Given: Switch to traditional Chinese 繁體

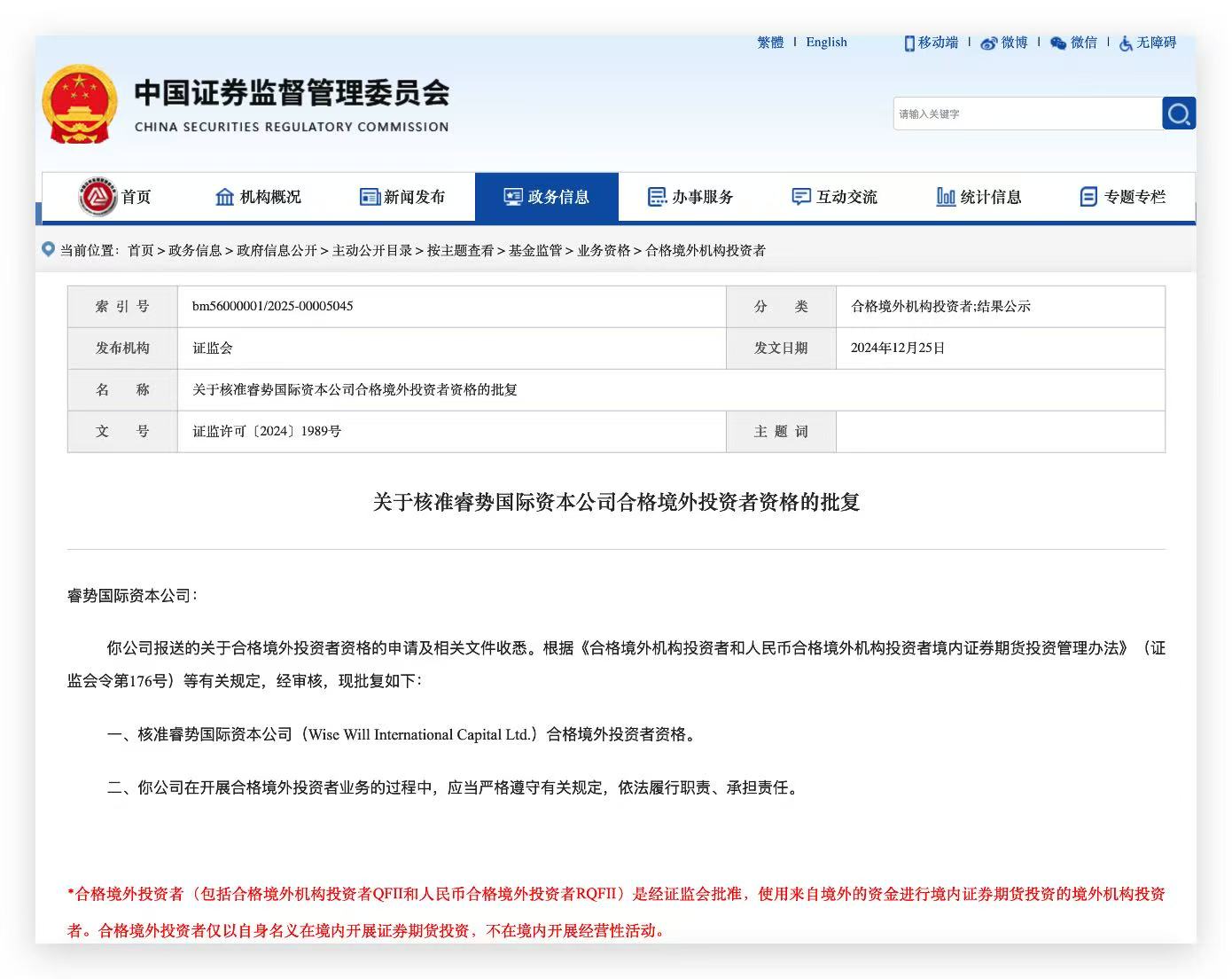Looking at the screenshot, I should point(770,43).
